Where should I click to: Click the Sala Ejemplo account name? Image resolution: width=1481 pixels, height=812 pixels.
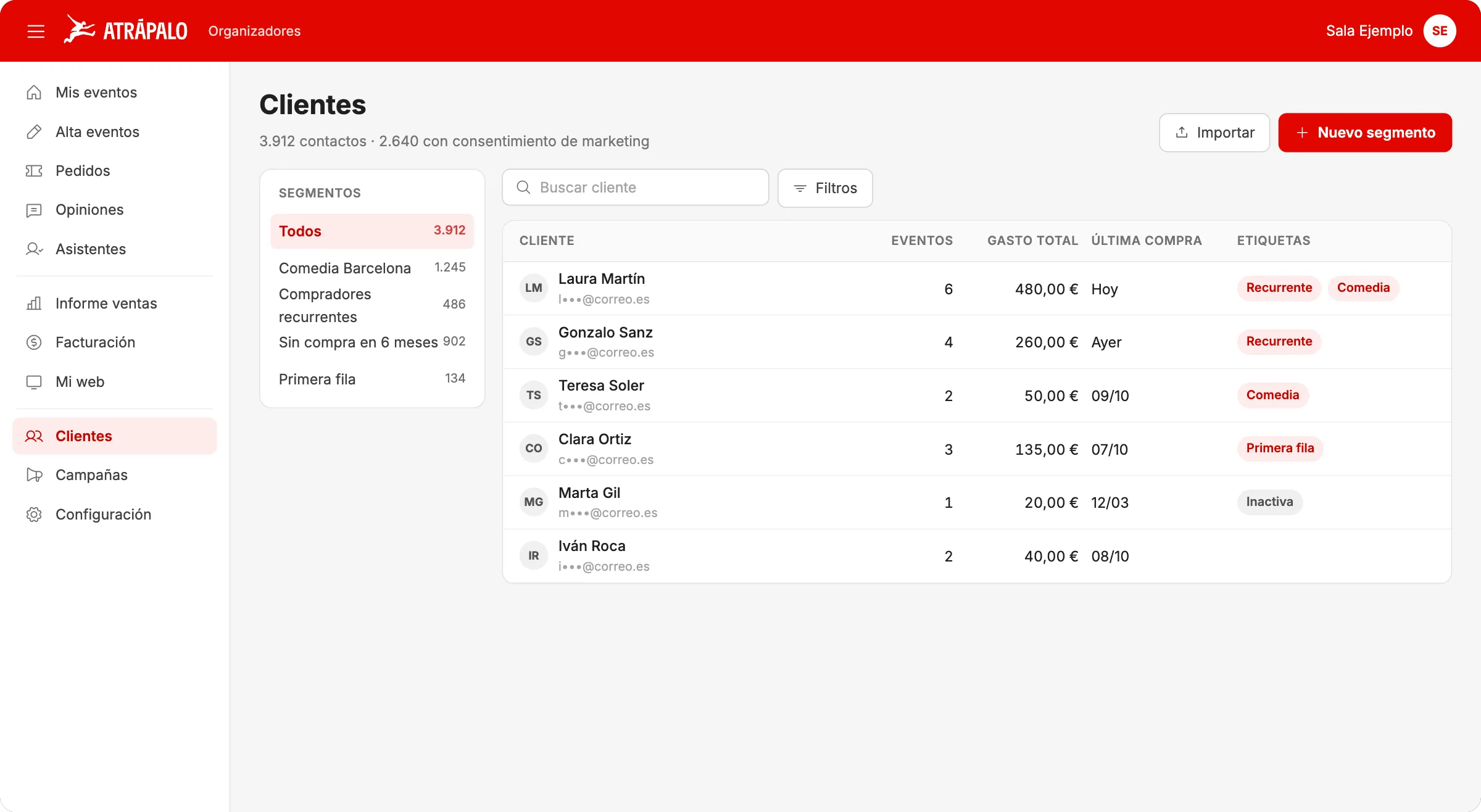[x=1369, y=31]
